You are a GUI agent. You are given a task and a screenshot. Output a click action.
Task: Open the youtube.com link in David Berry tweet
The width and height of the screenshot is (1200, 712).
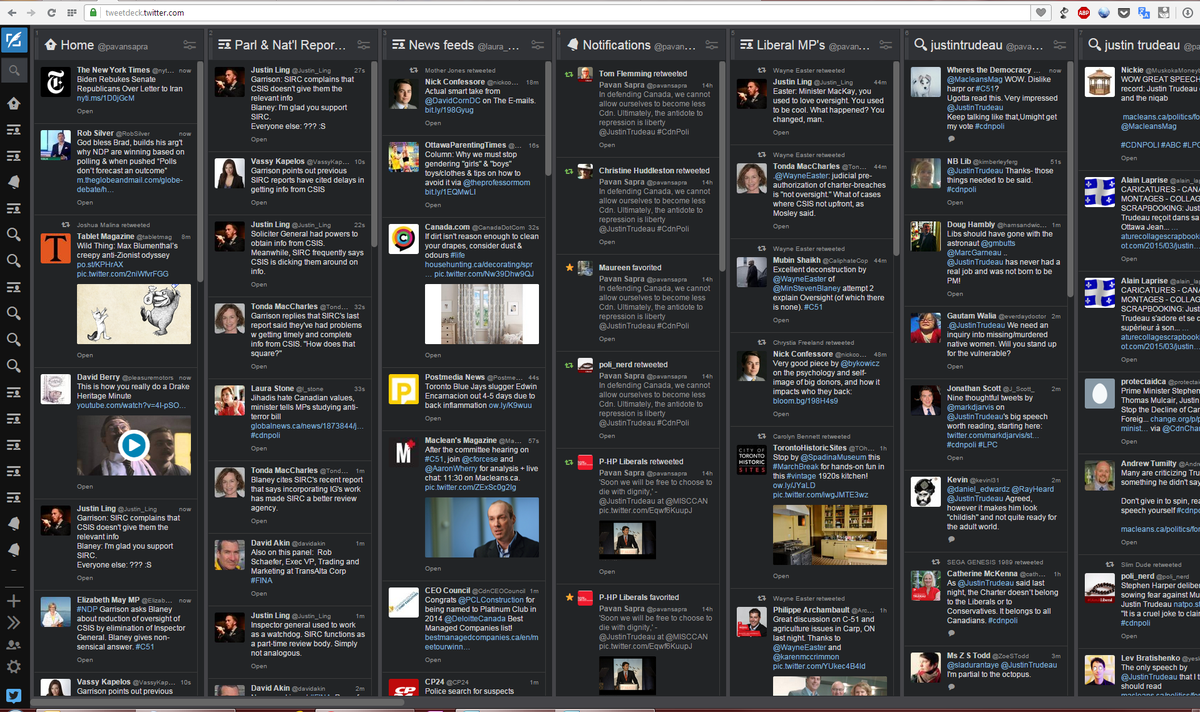(131, 404)
